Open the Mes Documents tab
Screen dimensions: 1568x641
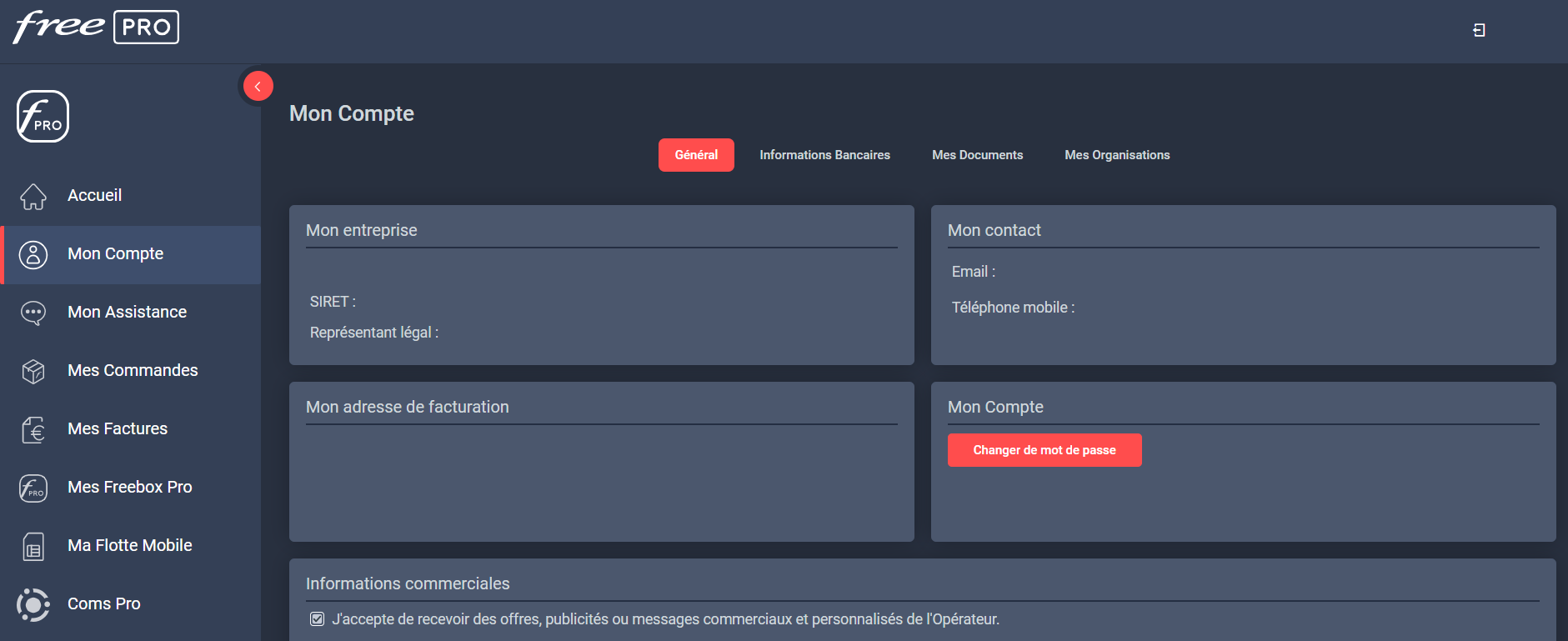pos(977,155)
